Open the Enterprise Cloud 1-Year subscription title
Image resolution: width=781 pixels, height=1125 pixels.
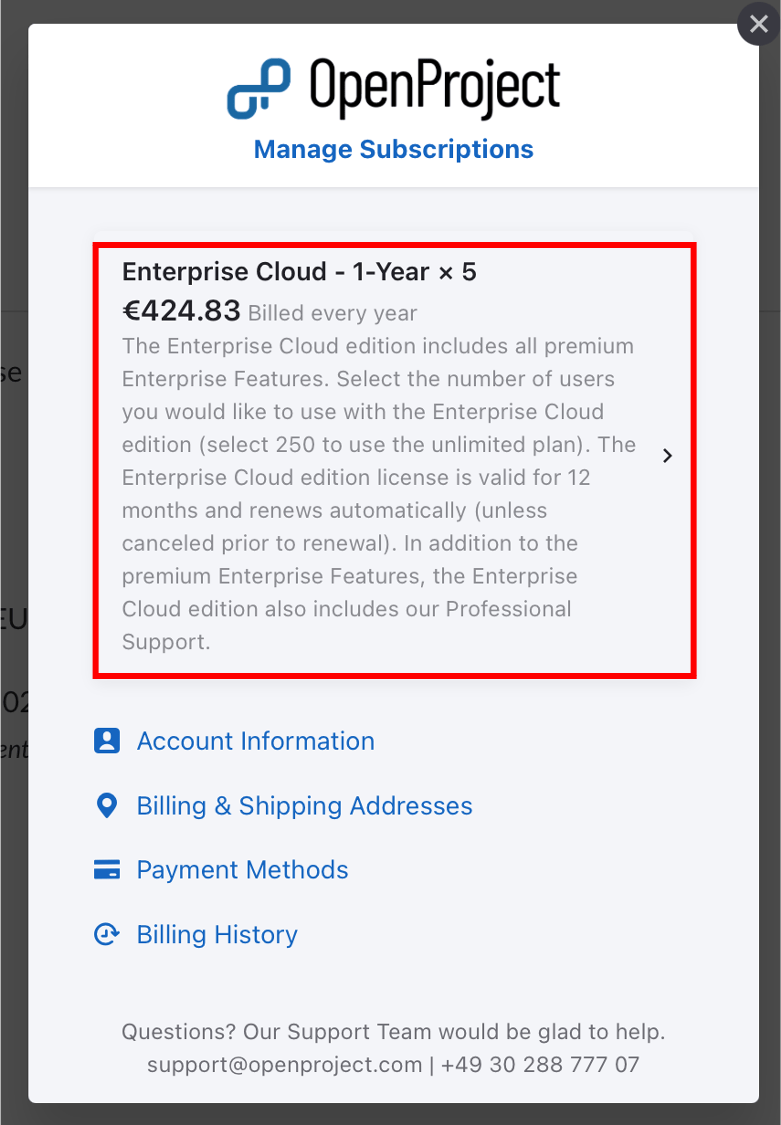tap(299, 272)
